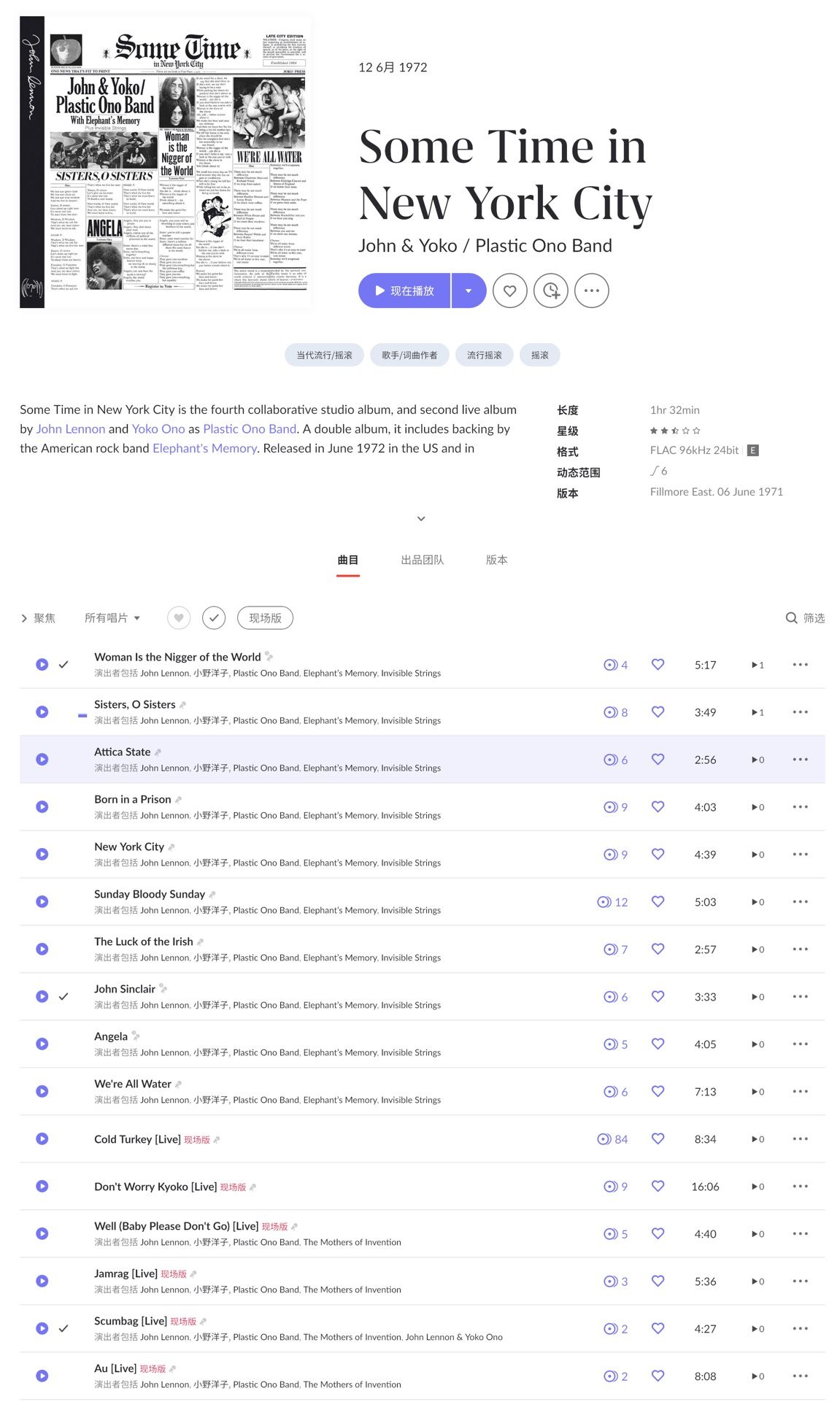Open more options for John Sinclair
Viewport: 840px width, 1418px height.
tap(800, 997)
